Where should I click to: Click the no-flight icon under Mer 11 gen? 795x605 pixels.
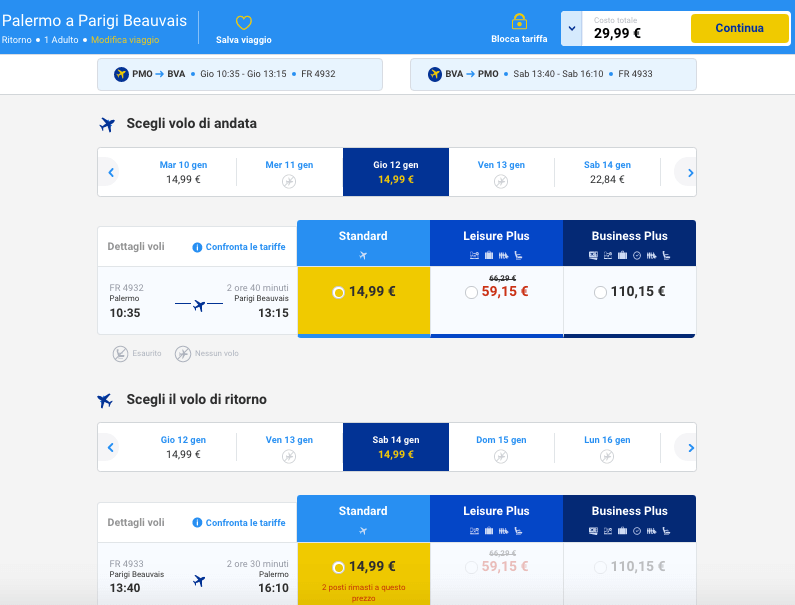289,181
